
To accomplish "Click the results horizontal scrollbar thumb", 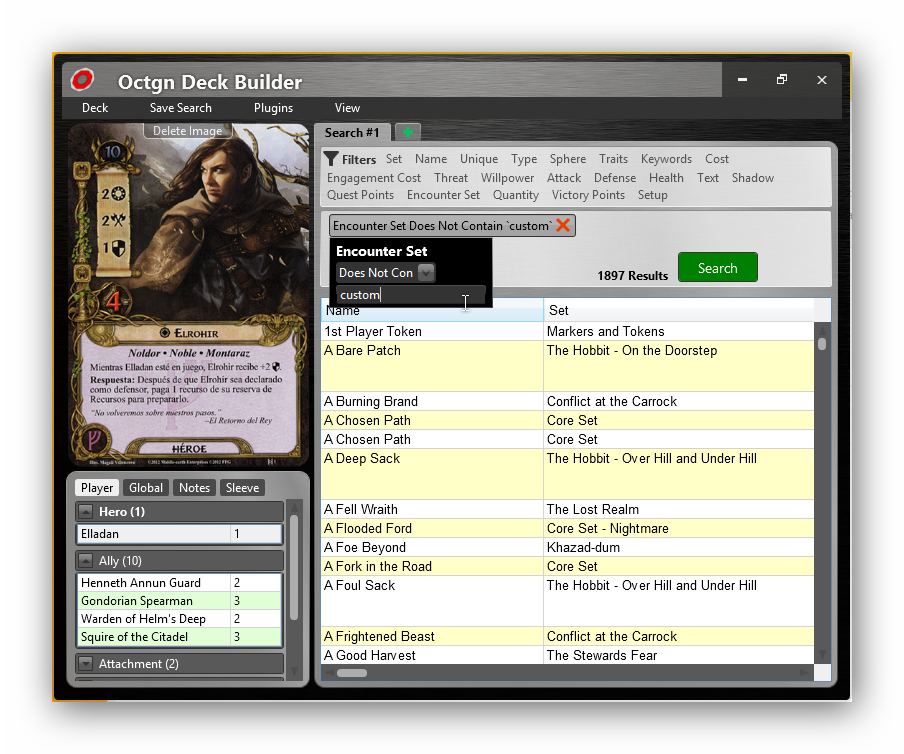I will coord(352,673).
